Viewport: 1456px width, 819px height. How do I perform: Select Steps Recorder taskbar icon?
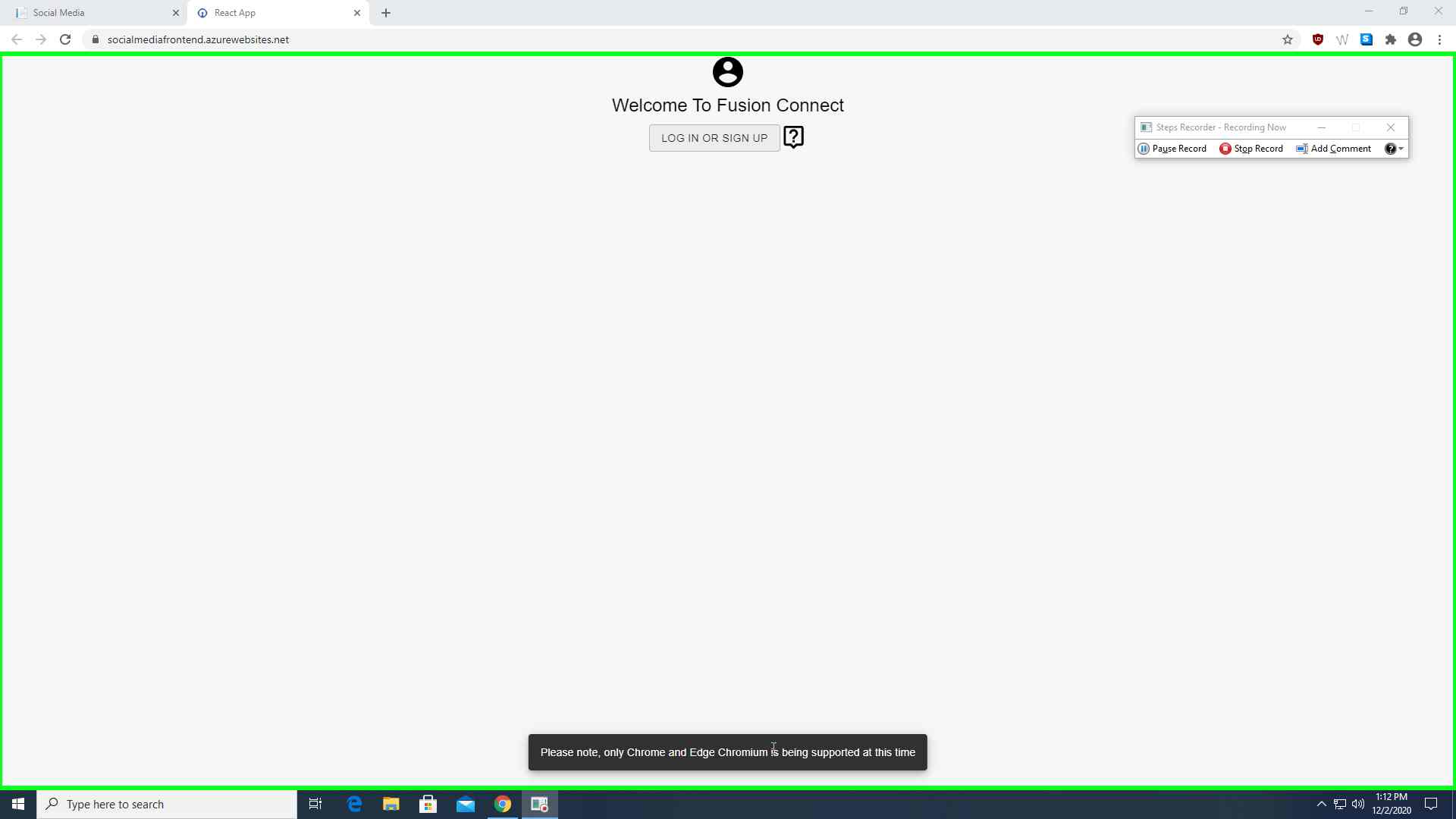(540, 804)
